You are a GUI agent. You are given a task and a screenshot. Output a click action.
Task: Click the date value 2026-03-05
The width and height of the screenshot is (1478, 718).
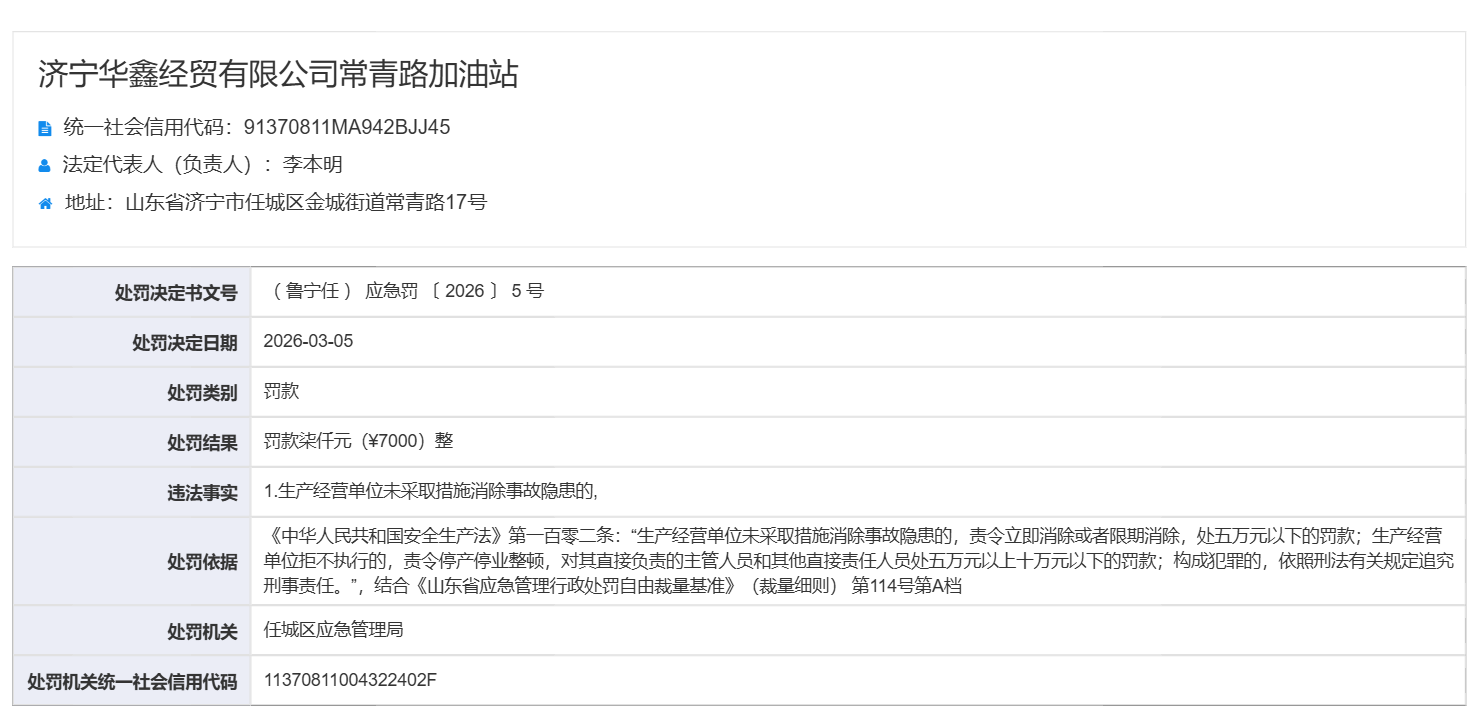tap(308, 341)
